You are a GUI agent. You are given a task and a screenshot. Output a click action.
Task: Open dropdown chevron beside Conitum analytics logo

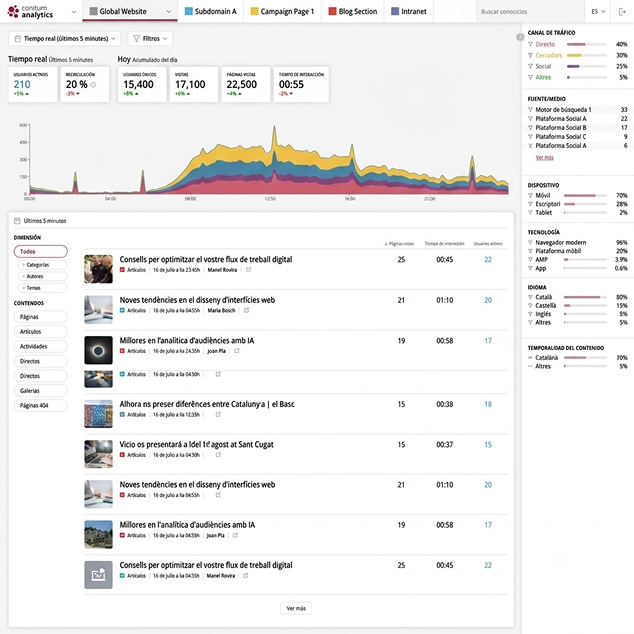74,12
